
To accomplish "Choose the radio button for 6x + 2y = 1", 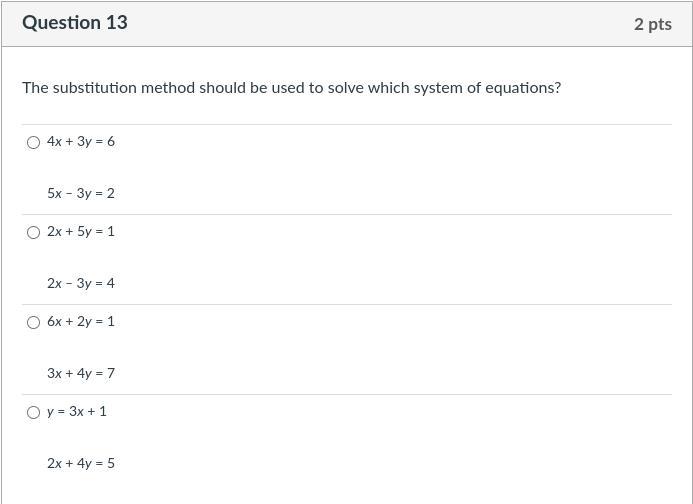I will pyautogui.click(x=33, y=322).
